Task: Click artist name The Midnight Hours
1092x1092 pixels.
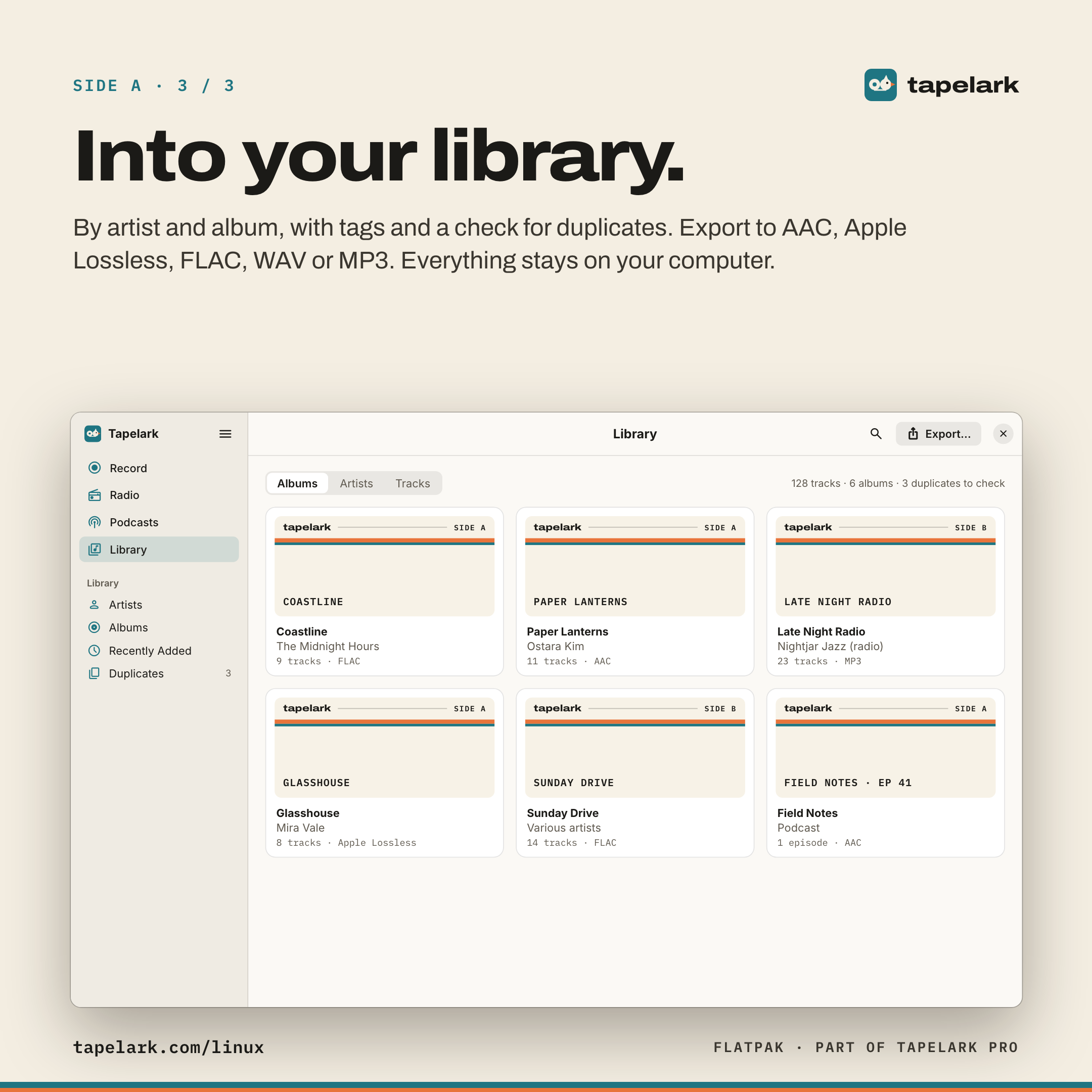Action: [328, 646]
